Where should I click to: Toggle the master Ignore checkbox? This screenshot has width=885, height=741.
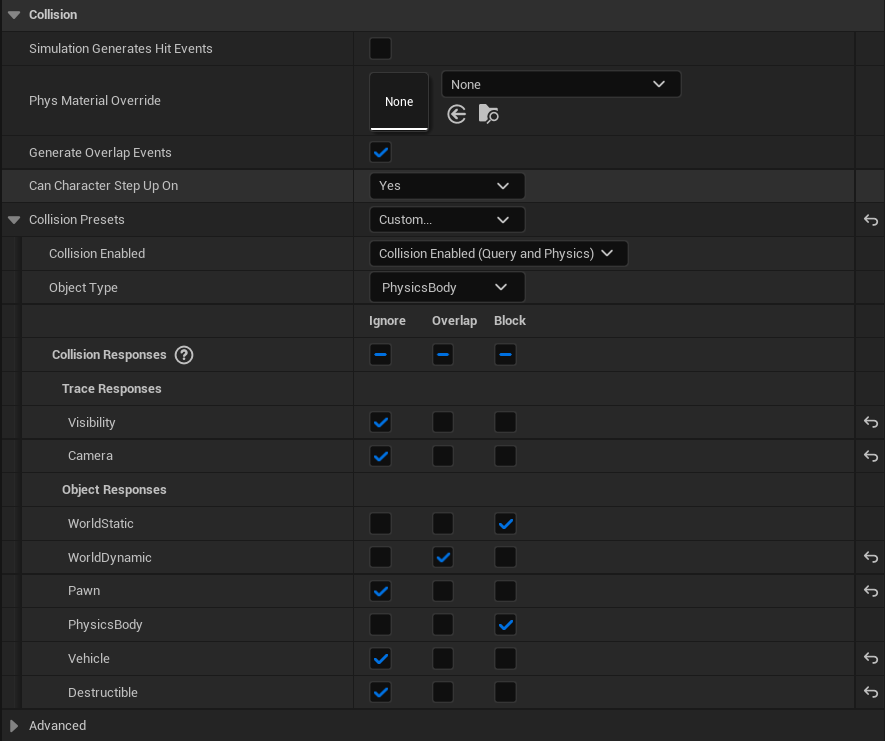tap(380, 354)
